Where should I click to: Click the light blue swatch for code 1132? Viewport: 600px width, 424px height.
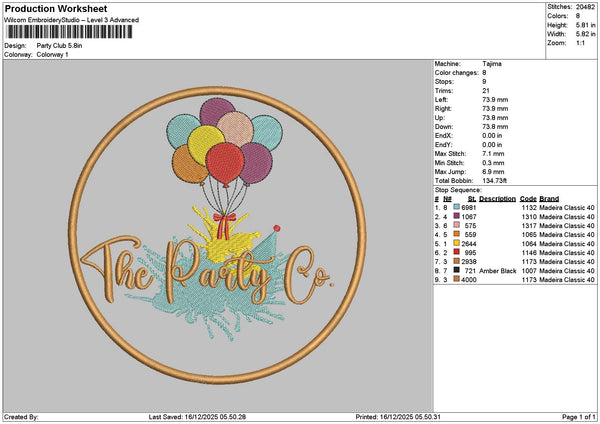point(457,207)
